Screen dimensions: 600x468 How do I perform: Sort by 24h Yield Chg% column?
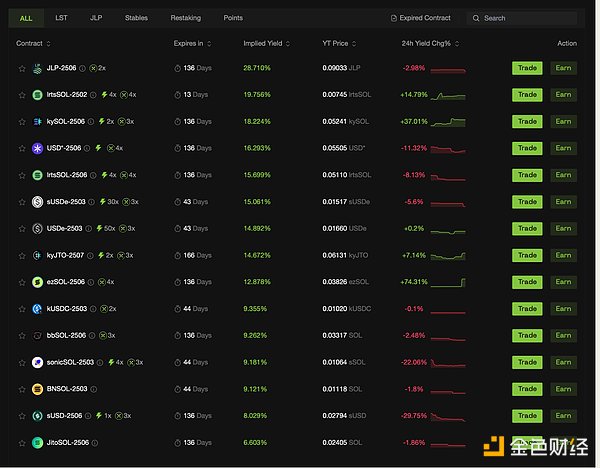pos(430,44)
